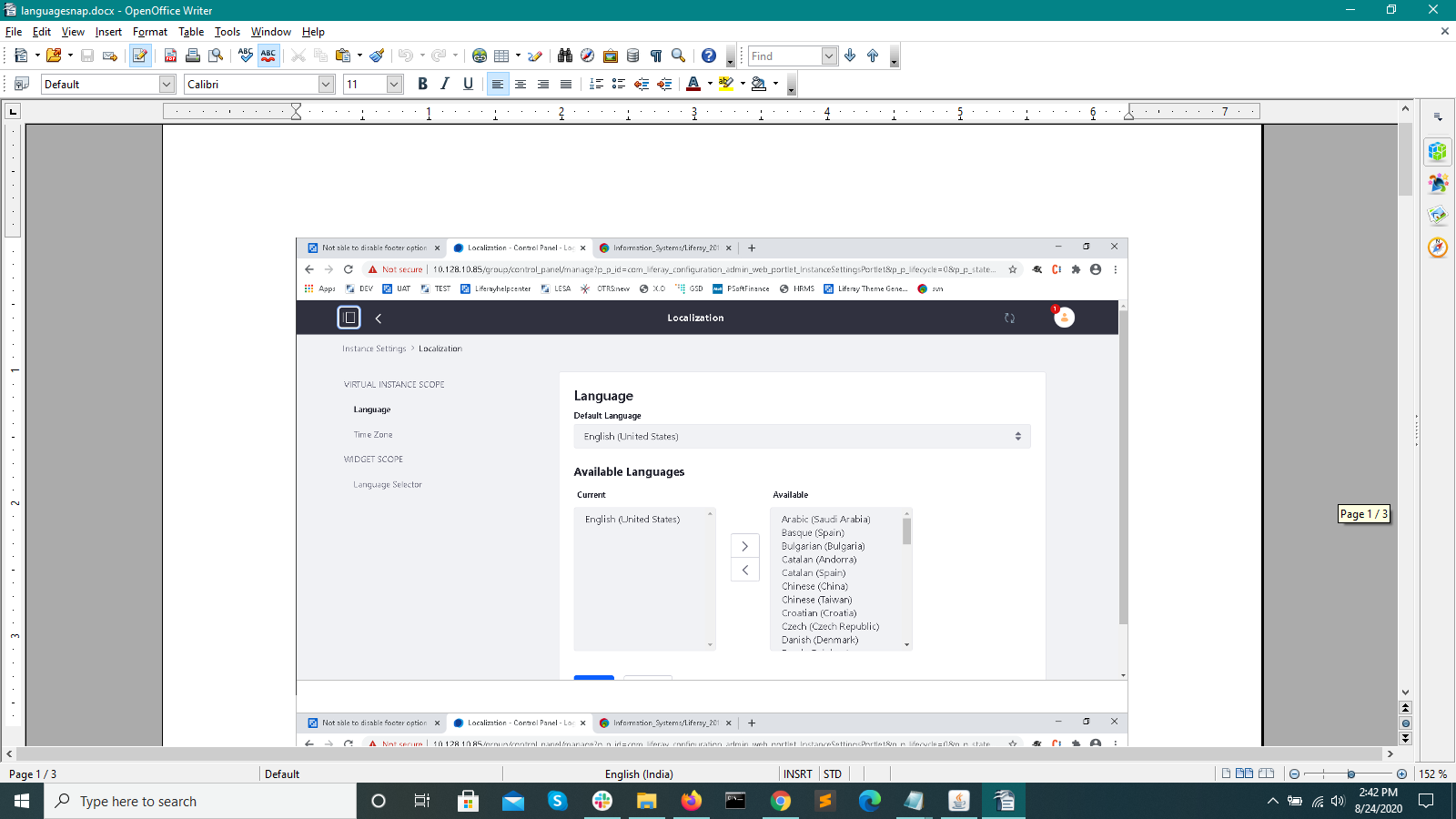The image size is (1456, 819).
Task: Insert Hyperlink icon in toolbar
Action: pos(480,56)
